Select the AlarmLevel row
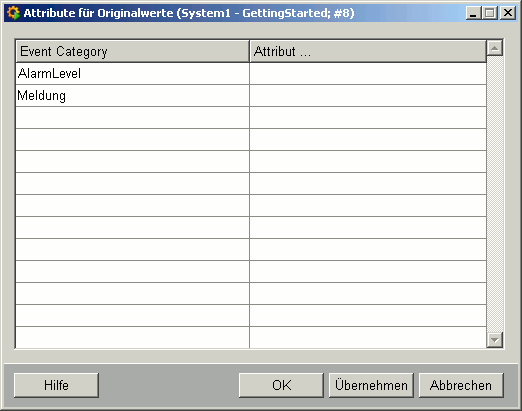522x411 pixels. tap(133, 74)
